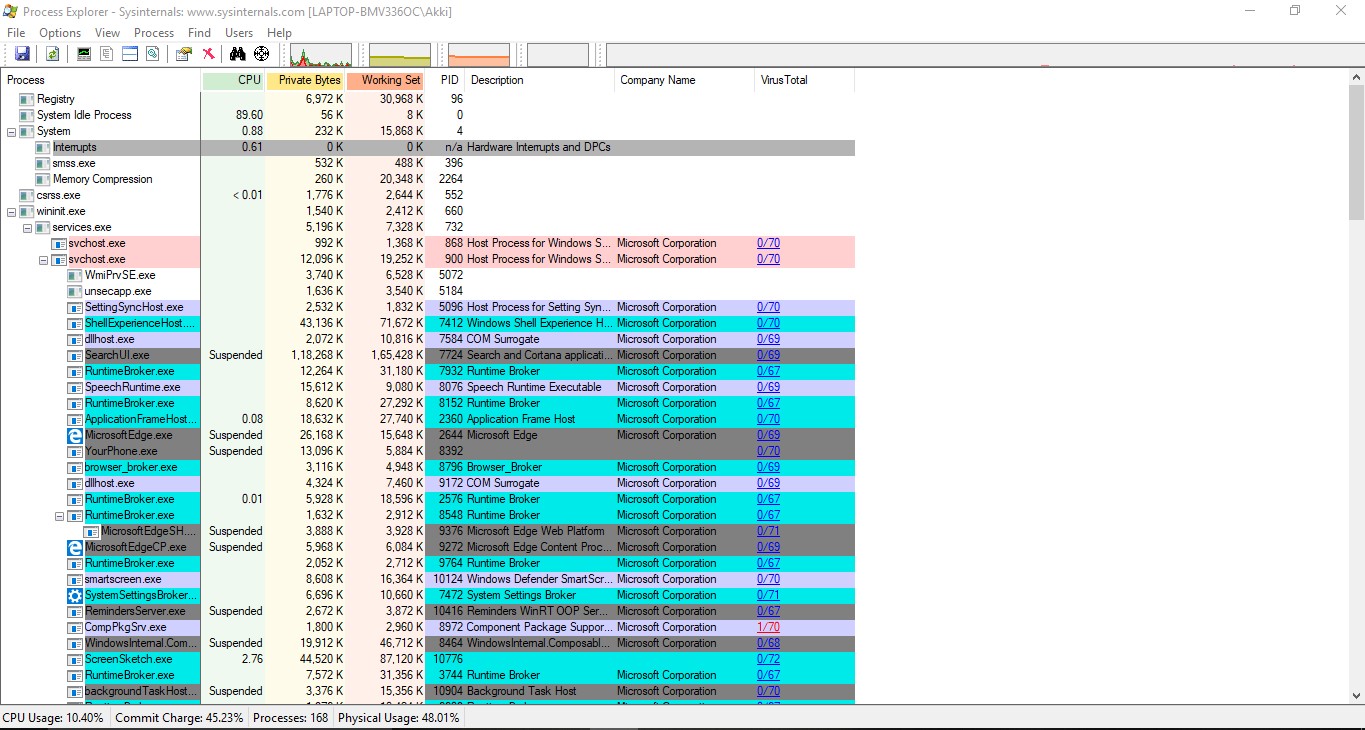Open the File menu
The image size is (1365, 730).
click(16, 33)
